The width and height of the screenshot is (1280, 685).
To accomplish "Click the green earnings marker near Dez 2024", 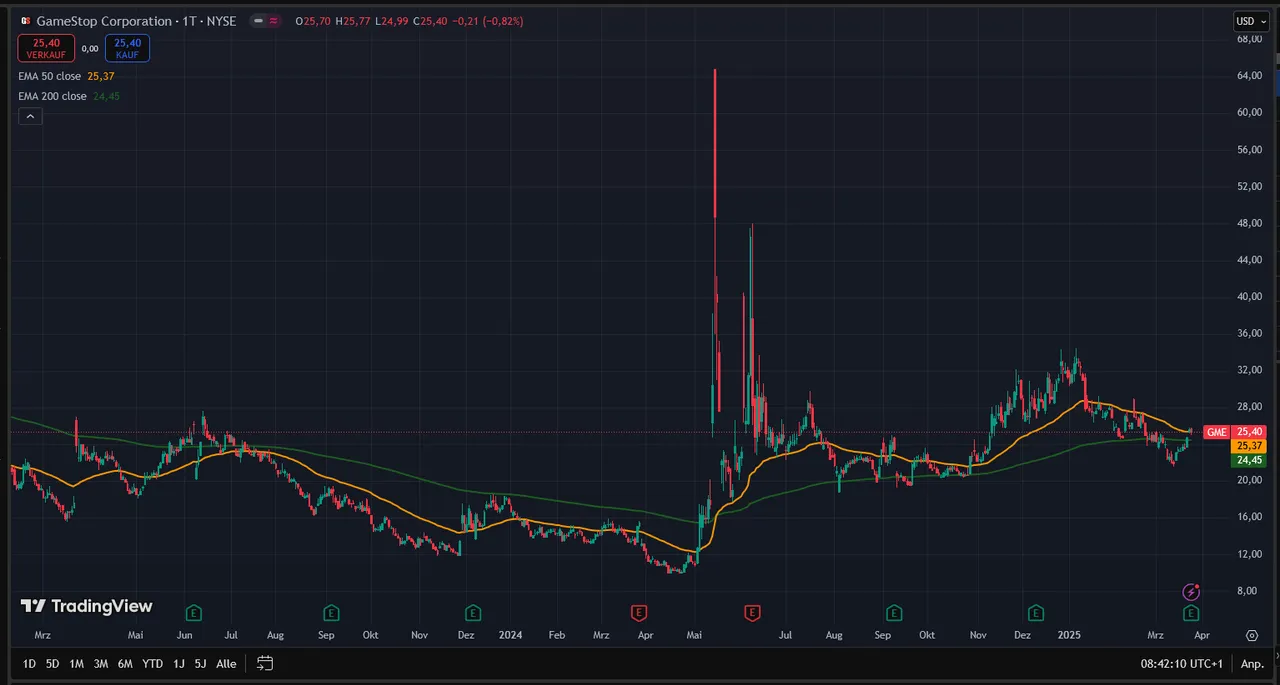I will [x=1036, y=612].
